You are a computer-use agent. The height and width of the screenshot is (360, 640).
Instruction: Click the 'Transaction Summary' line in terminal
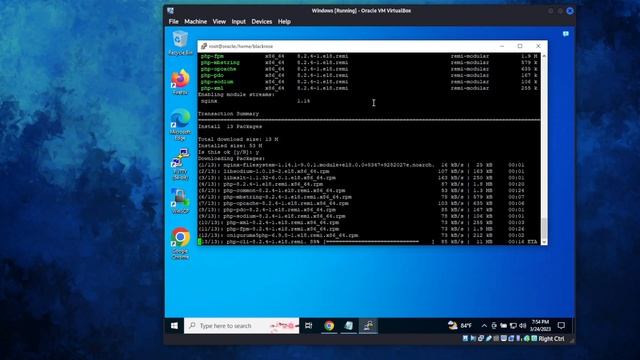229,114
